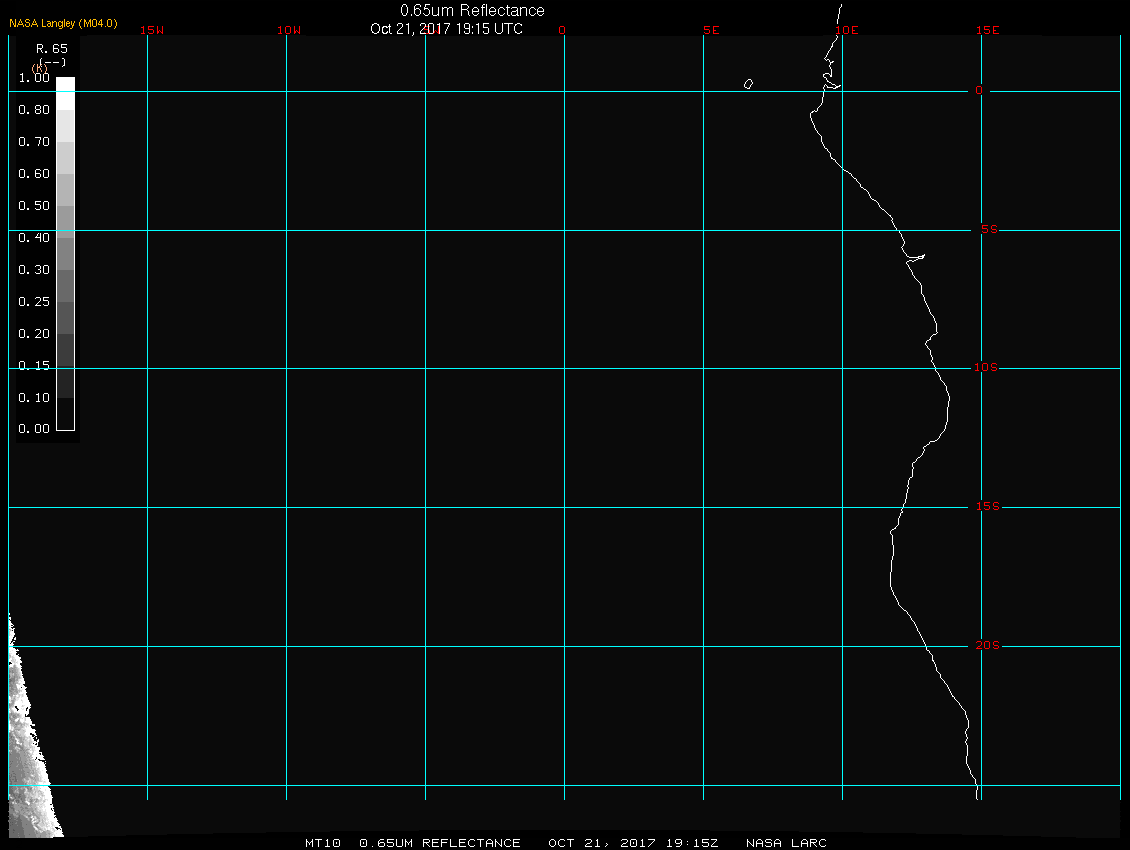Image resolution: width=1130 pixels, height=850 pixels.
Task: Click the 'R.65' colorbar heading
Action: (x=52, y=48)
